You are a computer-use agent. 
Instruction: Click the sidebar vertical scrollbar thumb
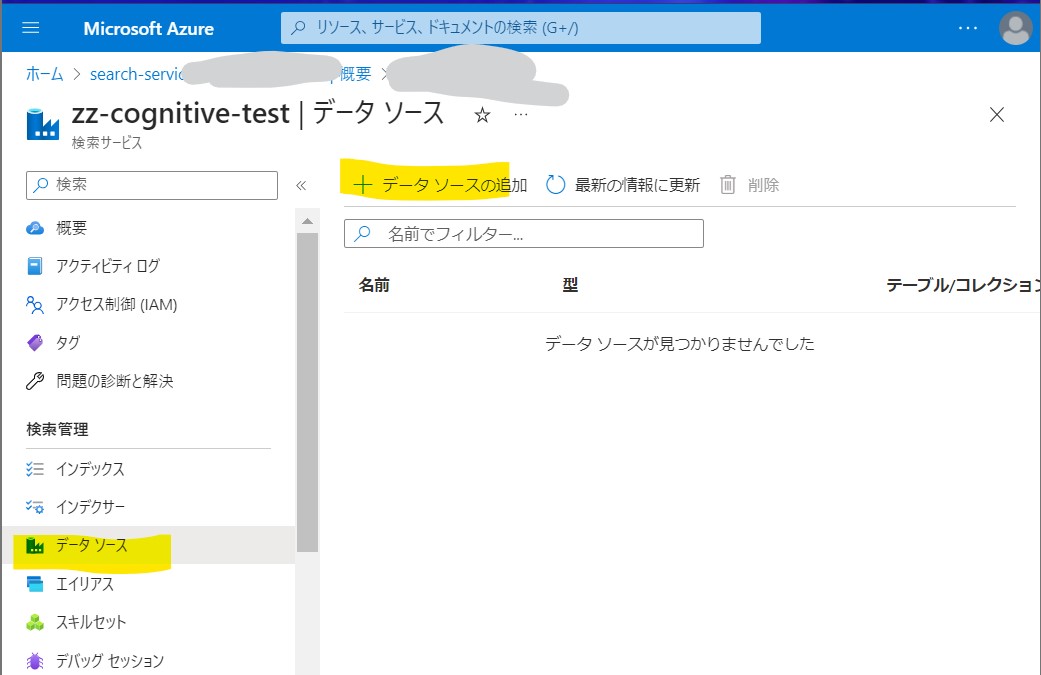(307, 392)
